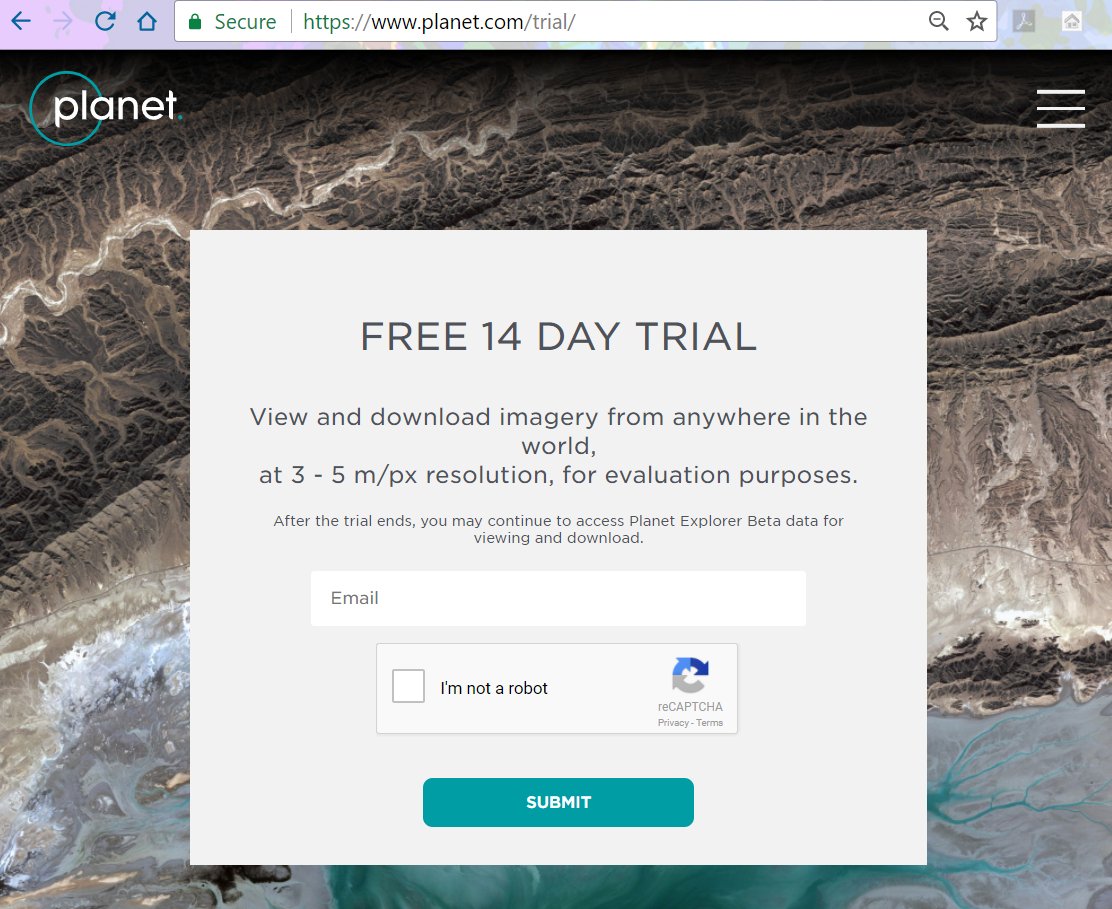The width and height of the screenshot is (1112, 909).
Task: Open the PDF extension icon
Action: (x=1023, y=21)
